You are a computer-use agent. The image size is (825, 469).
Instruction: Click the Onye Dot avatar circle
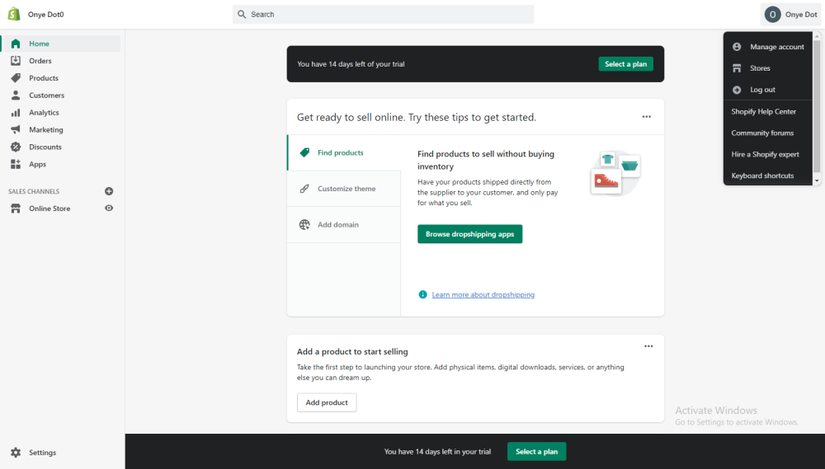pyautogui.click(x=772, y=15)
